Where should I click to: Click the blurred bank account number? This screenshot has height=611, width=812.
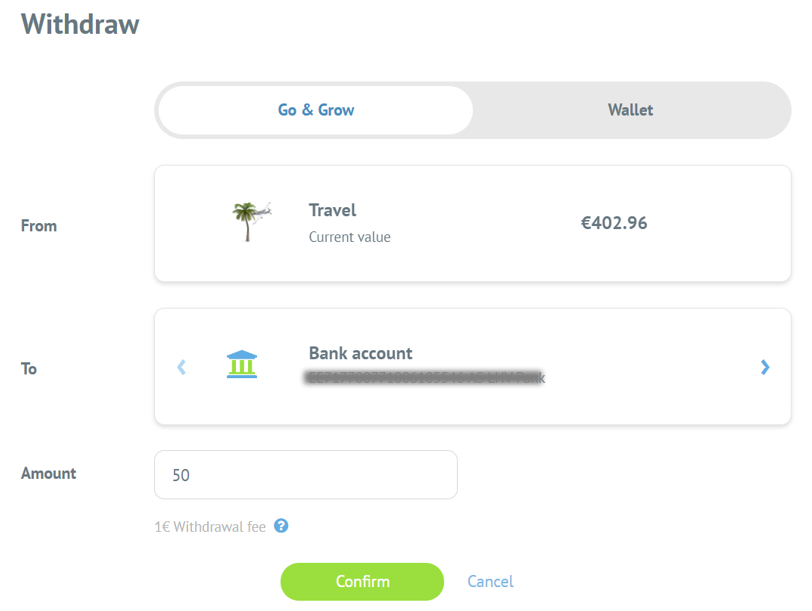425,378
